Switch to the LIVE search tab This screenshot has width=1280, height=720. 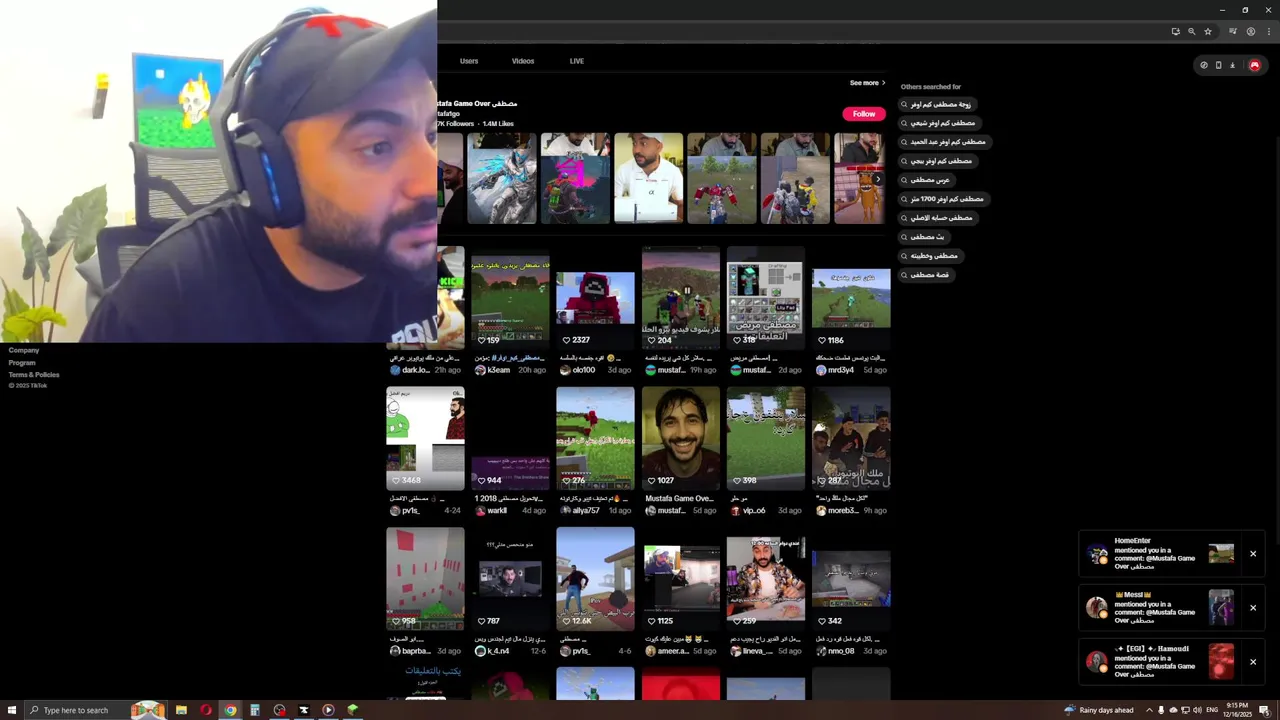[577, 61]
